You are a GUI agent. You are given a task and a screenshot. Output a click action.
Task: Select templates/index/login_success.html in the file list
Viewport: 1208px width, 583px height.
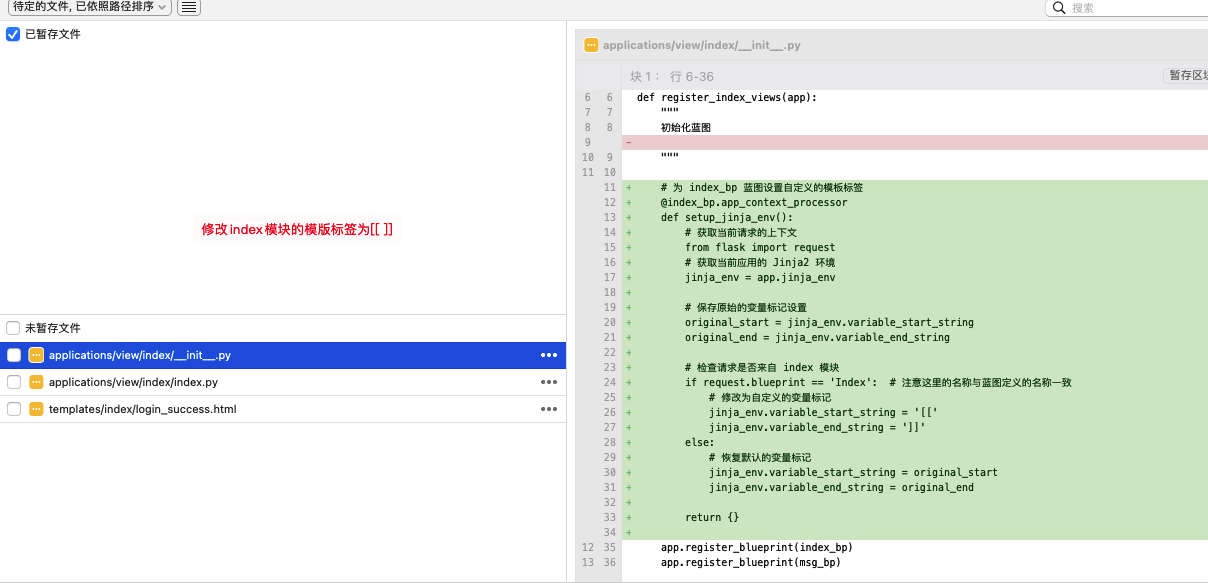(142, 409)
